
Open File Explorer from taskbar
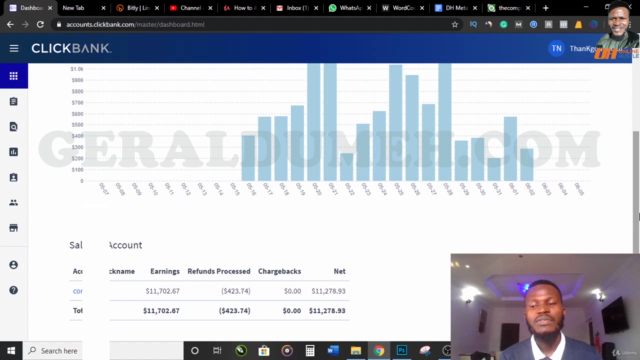click(x=356, y=351)
